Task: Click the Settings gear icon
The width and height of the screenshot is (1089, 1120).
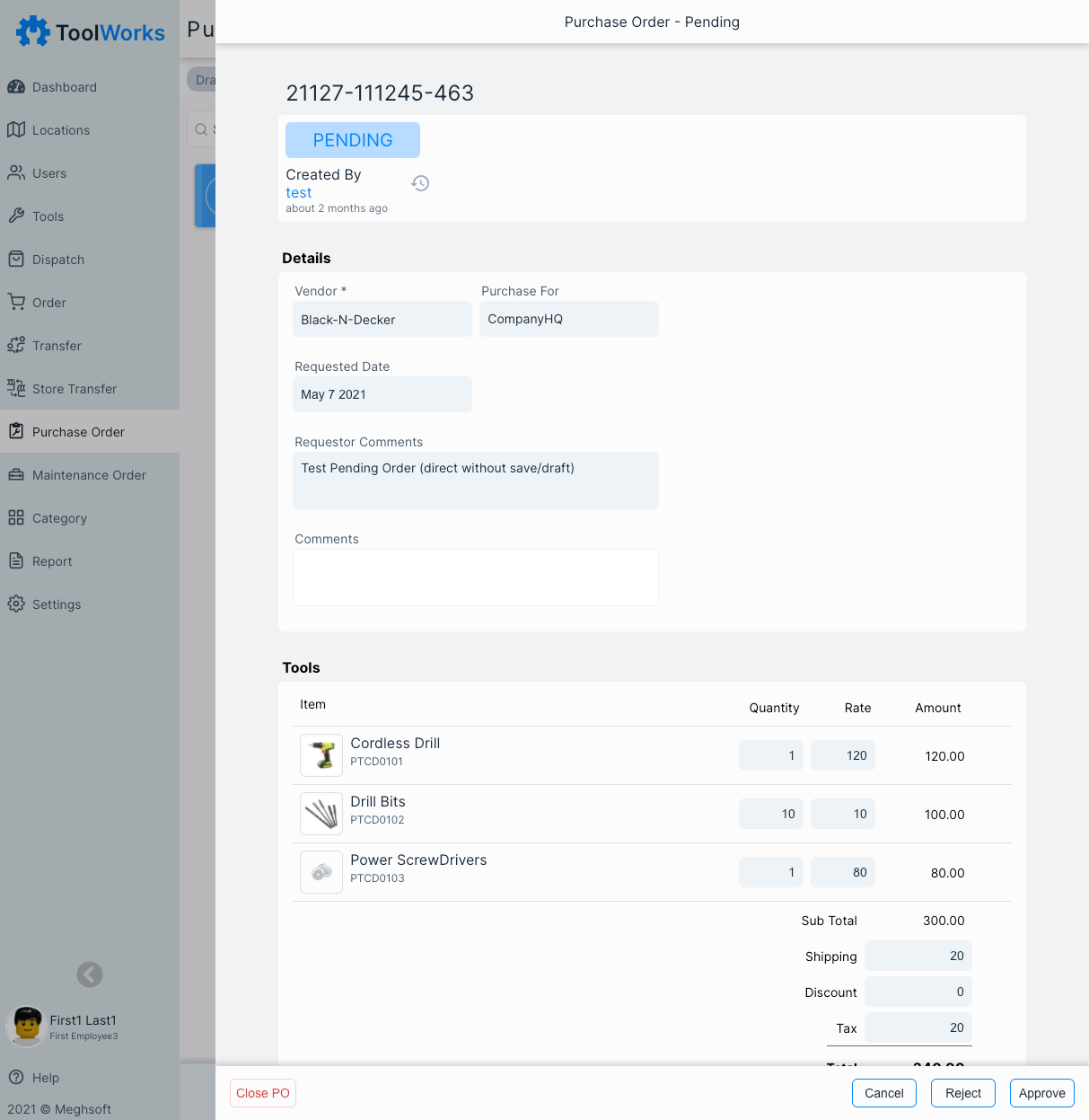Action: tap(16, 604)
